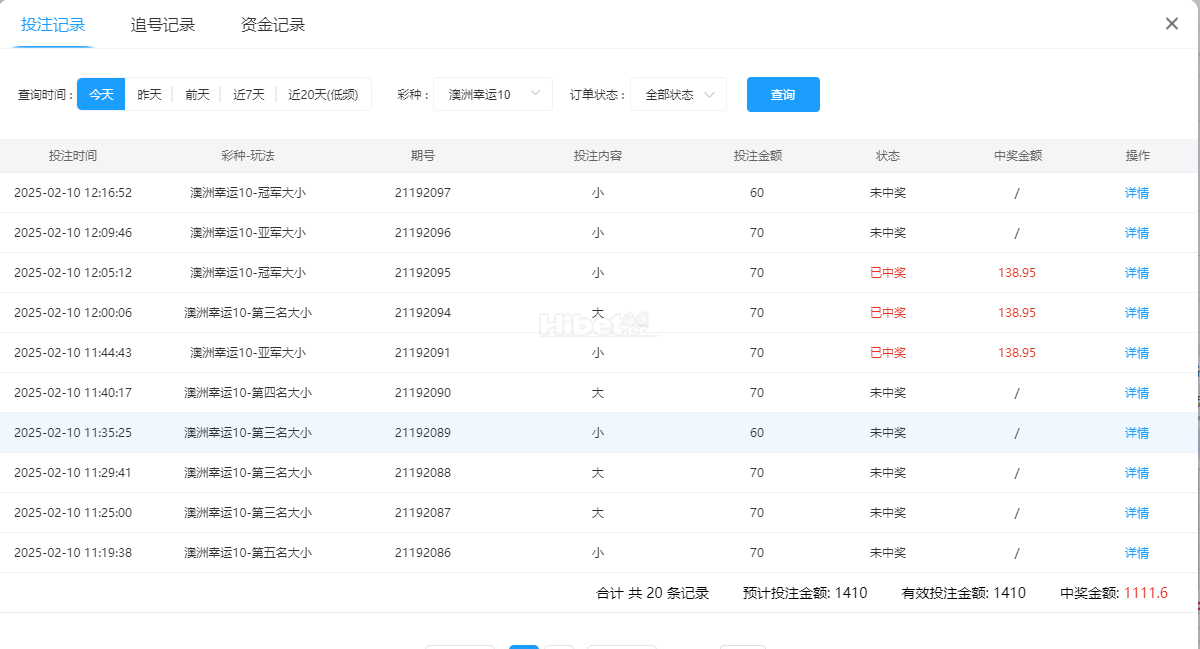Image resolution: width=1200 pixels, height=649 pixels.
Task: Click the issue number 21192097
Action: coord(423,193)
